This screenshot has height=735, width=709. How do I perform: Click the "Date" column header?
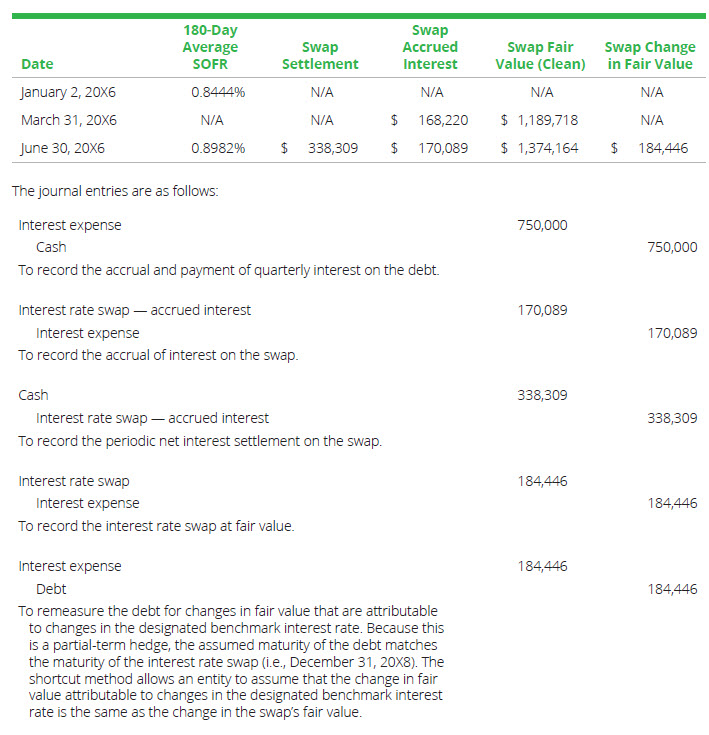(37, 64)
